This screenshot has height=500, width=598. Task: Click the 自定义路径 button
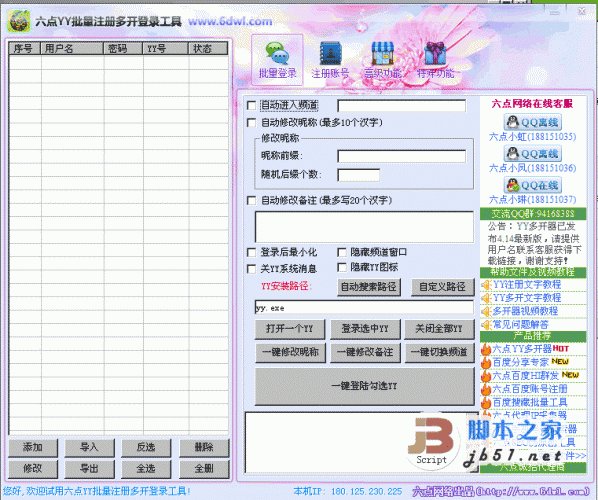442,287
